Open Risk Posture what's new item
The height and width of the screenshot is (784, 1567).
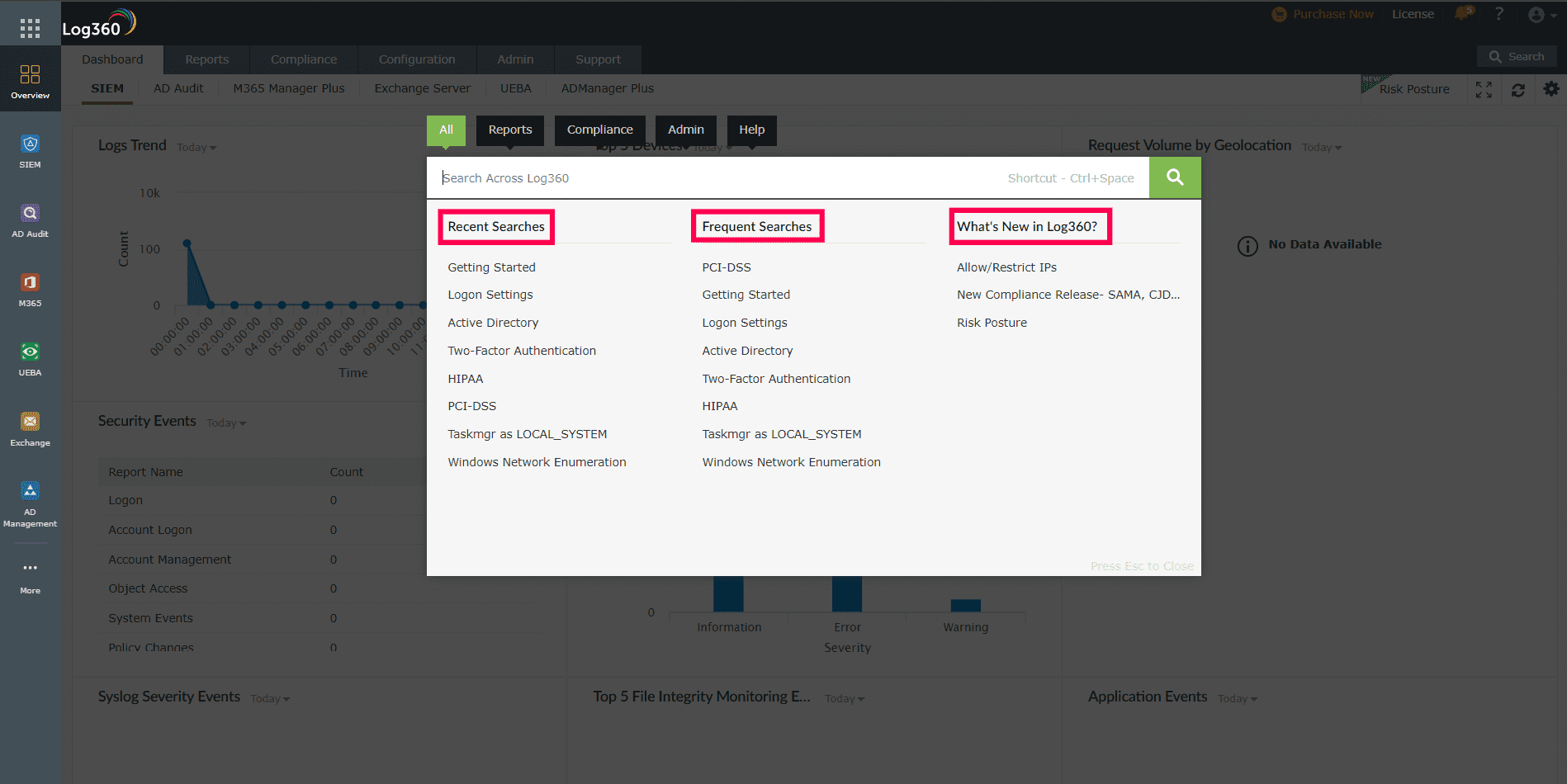click(992, 323)
